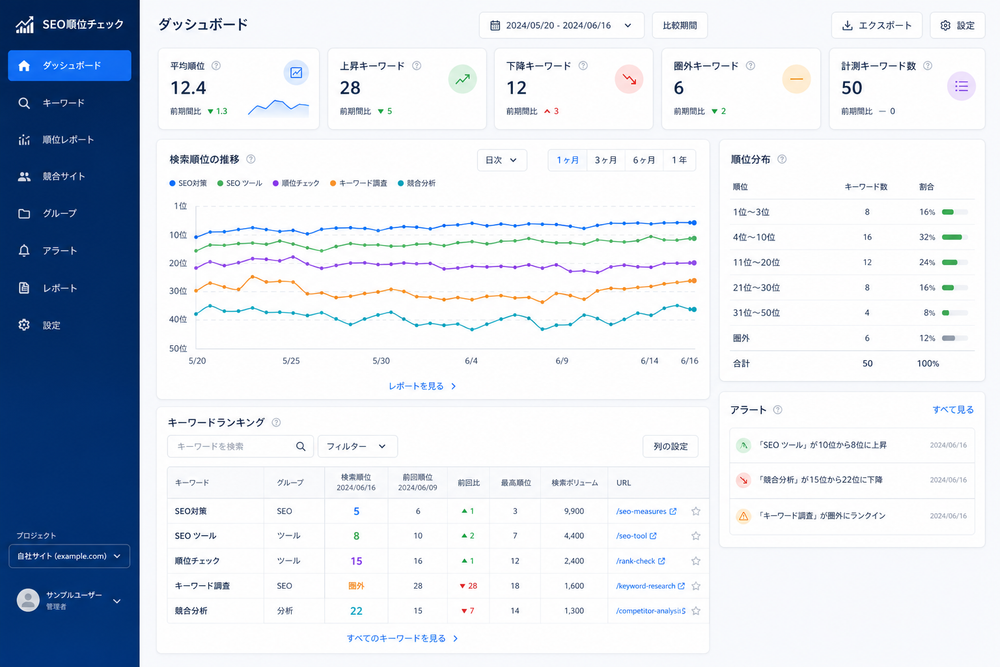The width and height of the screenshot is (1000, 667).
Task: Star the SEO対策 keyword row
Action: (x=696, y=511)
